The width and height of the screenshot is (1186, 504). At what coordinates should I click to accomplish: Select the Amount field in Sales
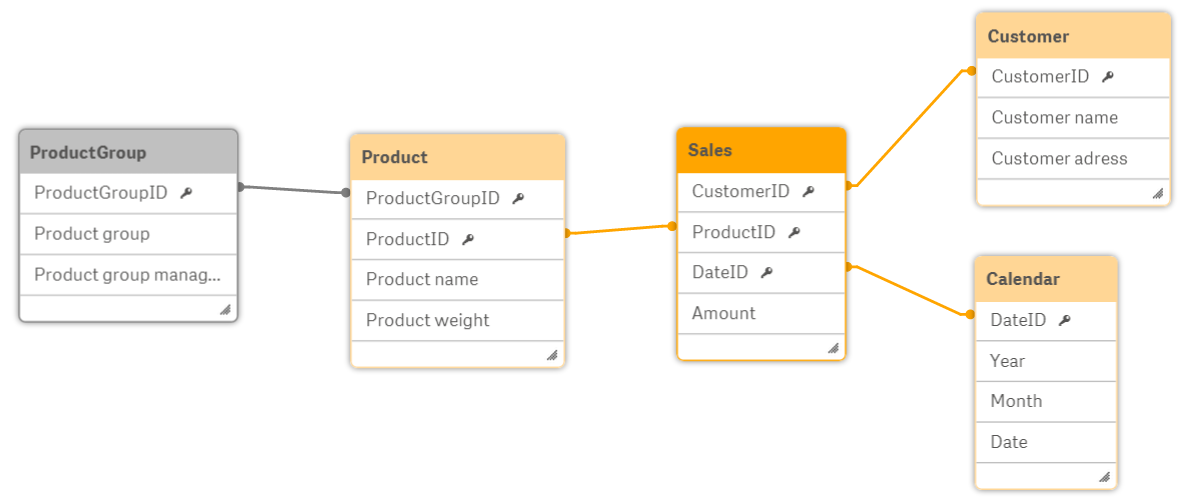[761, 313]
